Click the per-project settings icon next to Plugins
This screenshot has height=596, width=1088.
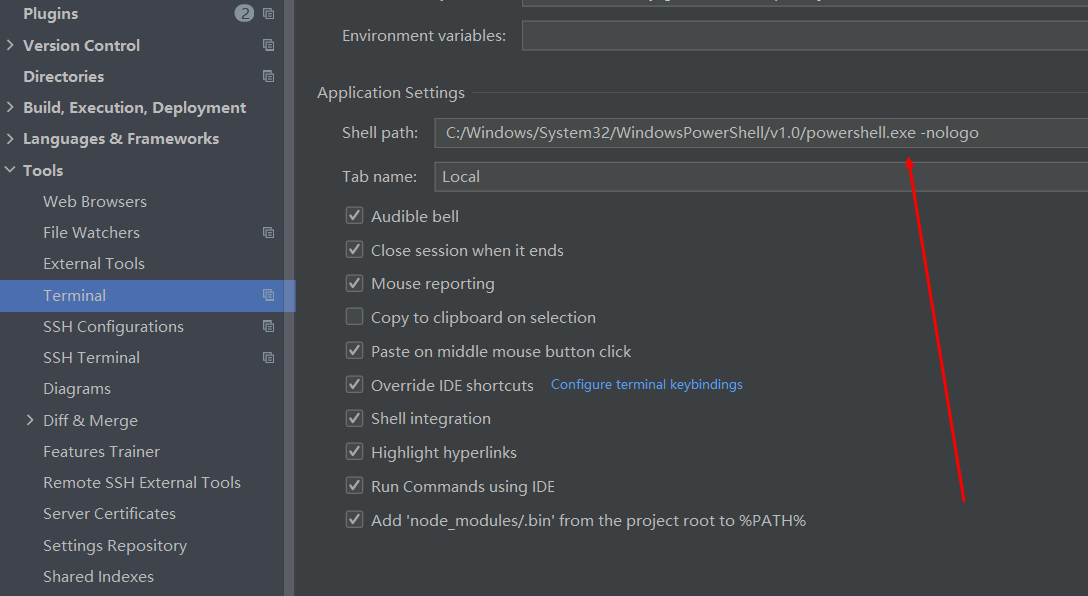(267, 13)
